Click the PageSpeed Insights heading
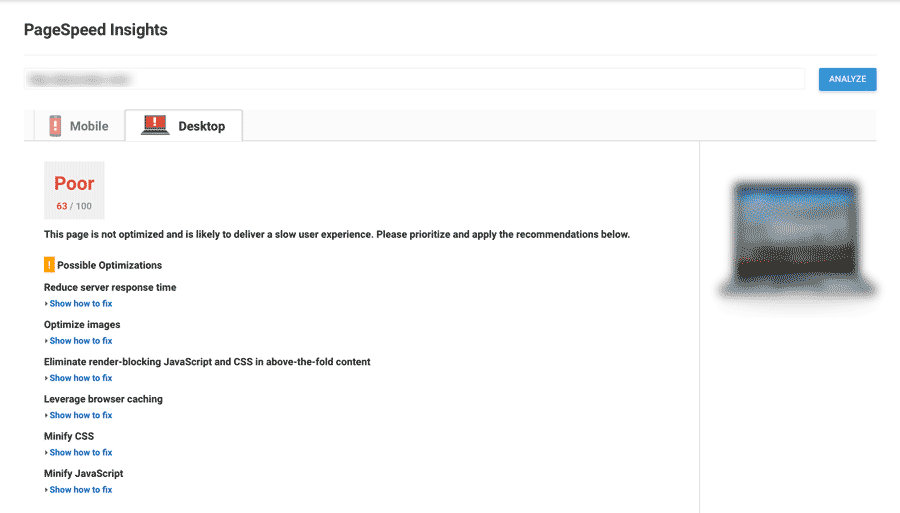The width and height of the screenshot is (900, 513). (x=96, y=30)
